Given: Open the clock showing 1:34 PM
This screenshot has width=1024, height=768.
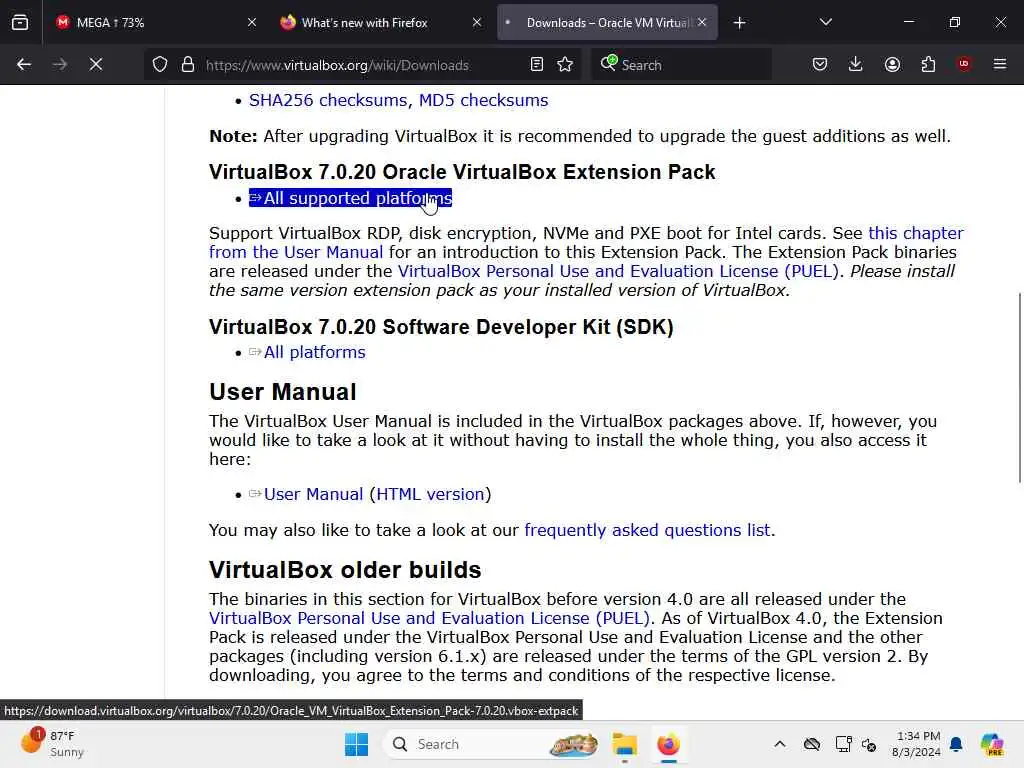Looking at the screenshot, I should pos(917,744).
